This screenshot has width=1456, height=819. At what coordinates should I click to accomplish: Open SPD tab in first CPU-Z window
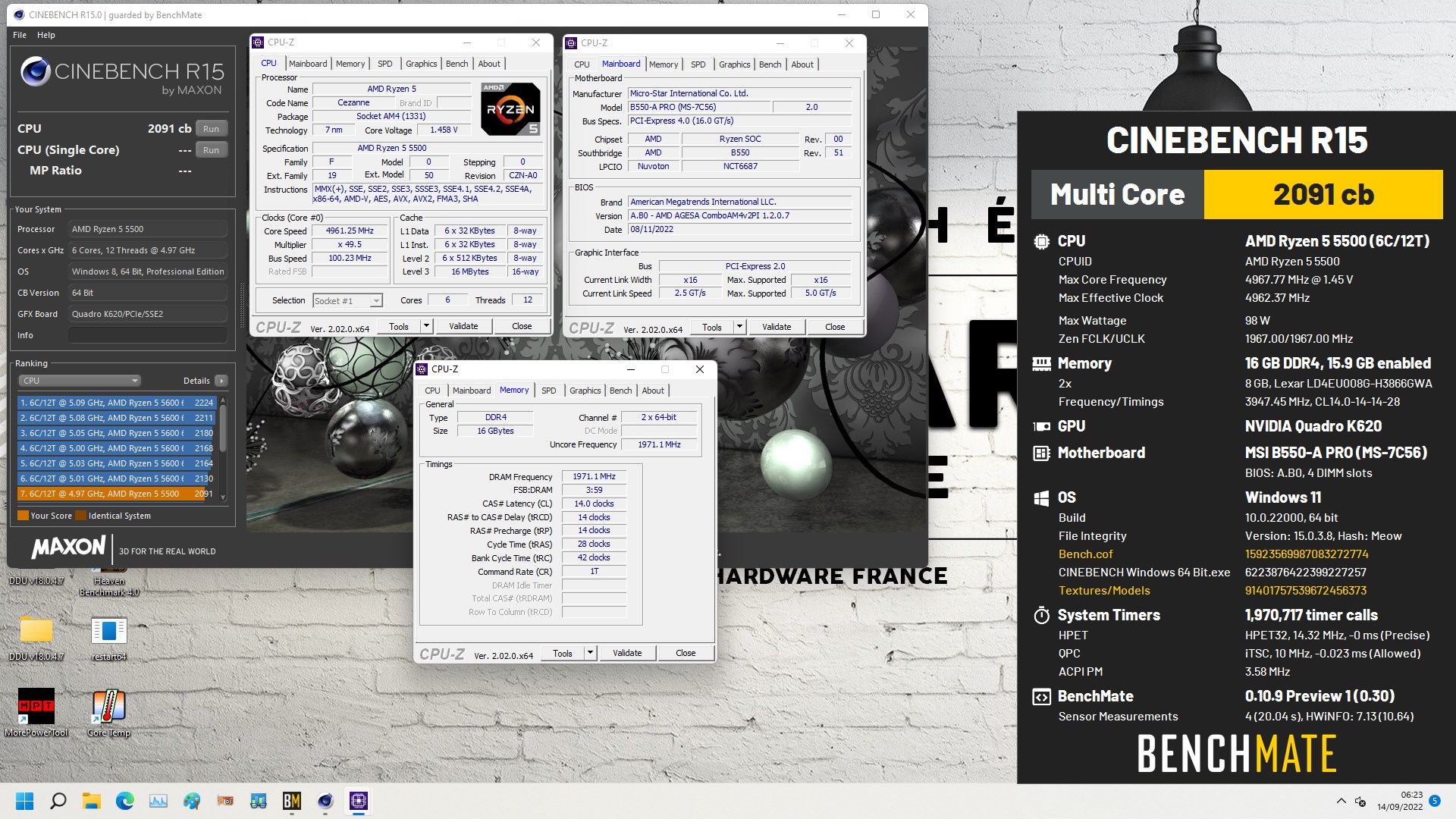385,64
